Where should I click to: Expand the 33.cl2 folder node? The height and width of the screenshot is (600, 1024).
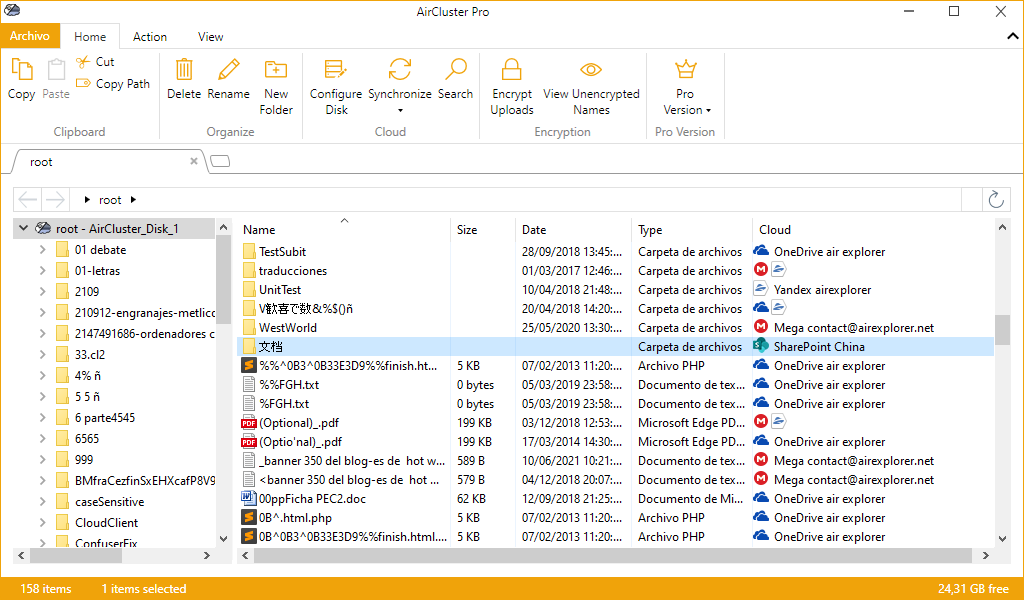click(42, 355)
